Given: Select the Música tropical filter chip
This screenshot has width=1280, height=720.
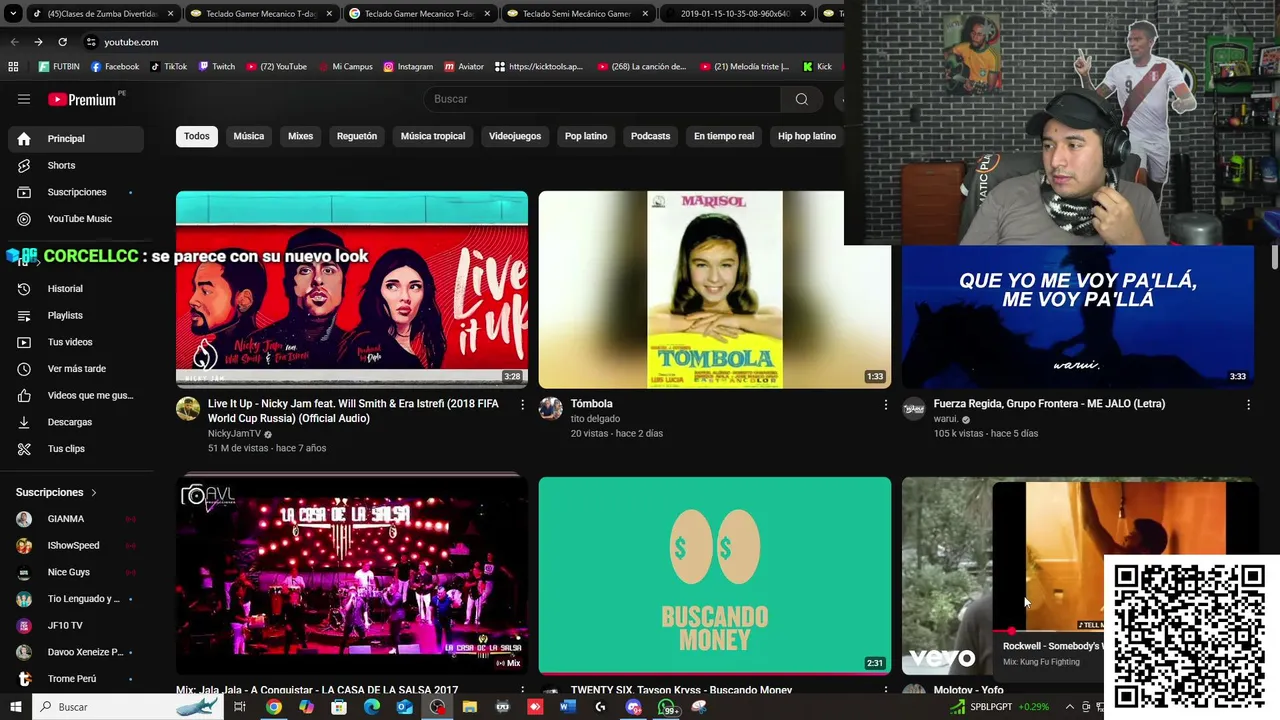Looking at the screenshot, I should 433,136.
